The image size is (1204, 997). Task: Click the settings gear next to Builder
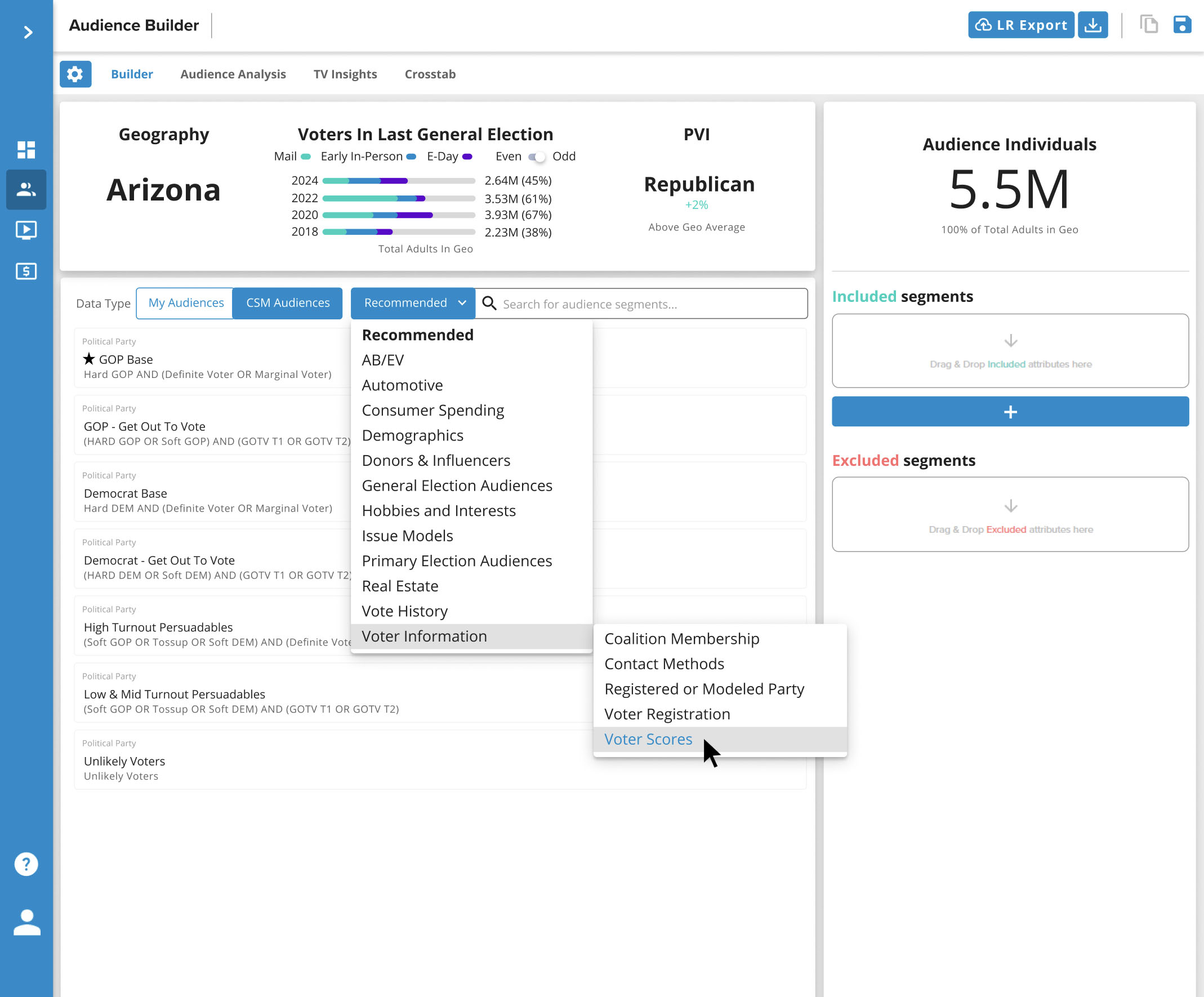pos(75,74)
